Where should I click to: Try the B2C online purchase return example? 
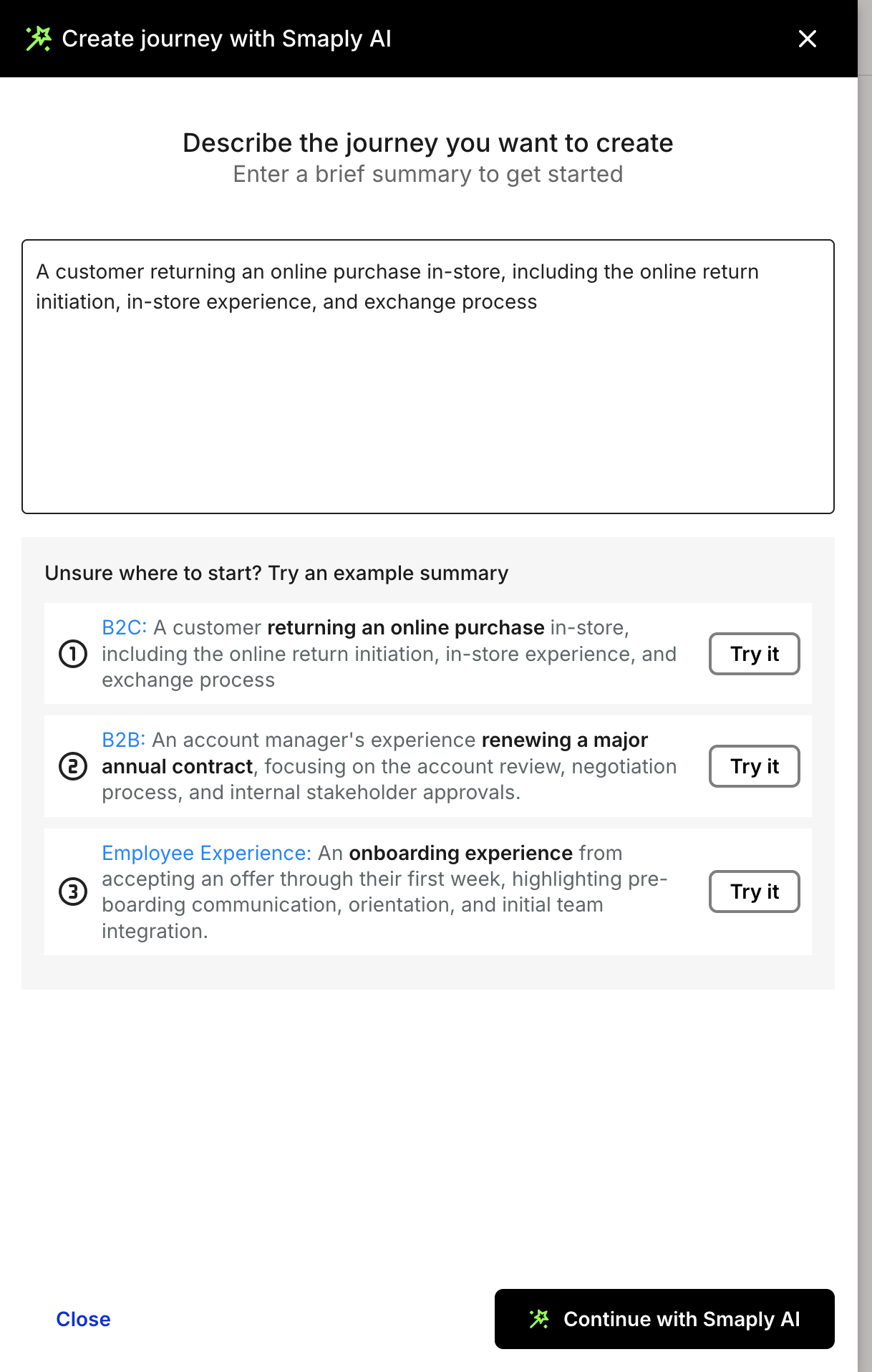754,654
